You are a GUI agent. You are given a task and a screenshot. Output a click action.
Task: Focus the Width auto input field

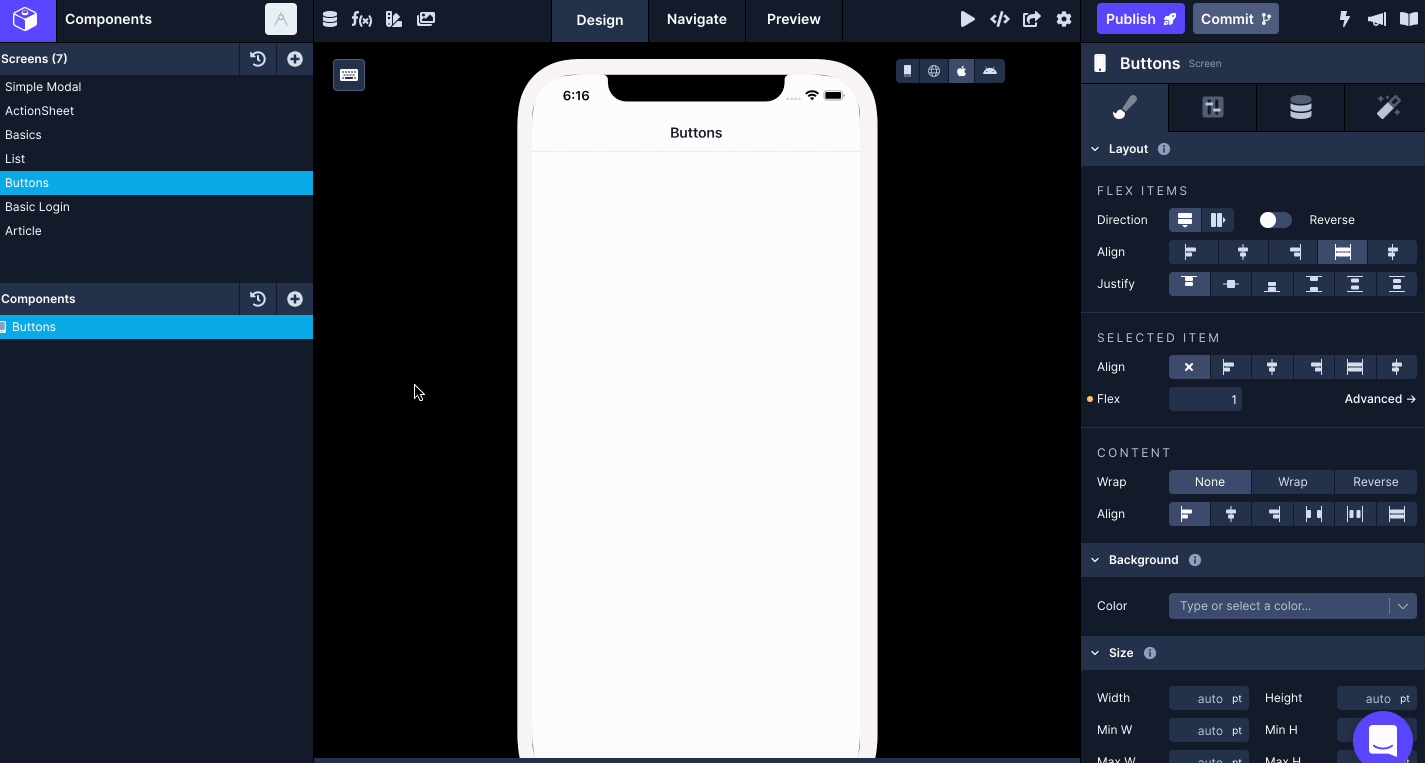pos(1198,699)
